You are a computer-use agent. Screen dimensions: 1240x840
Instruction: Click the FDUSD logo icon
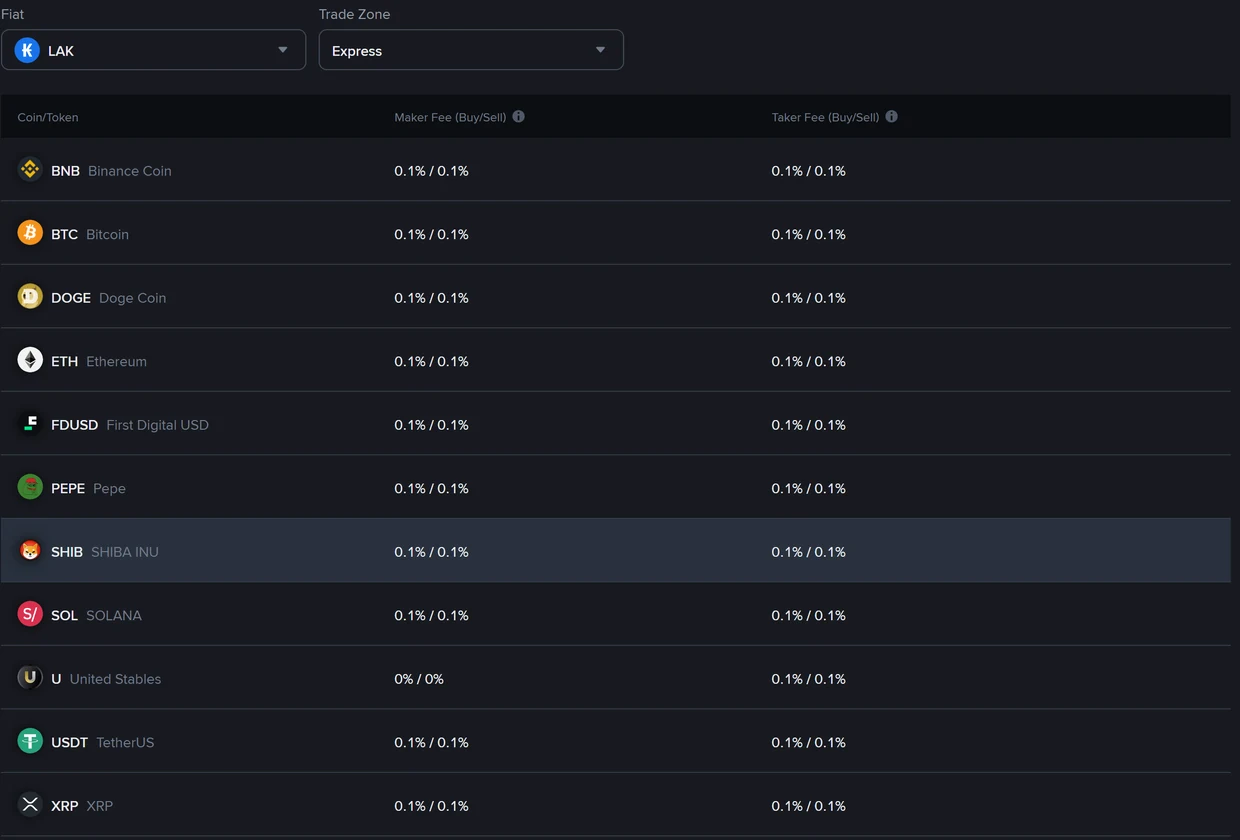[30, 424]
